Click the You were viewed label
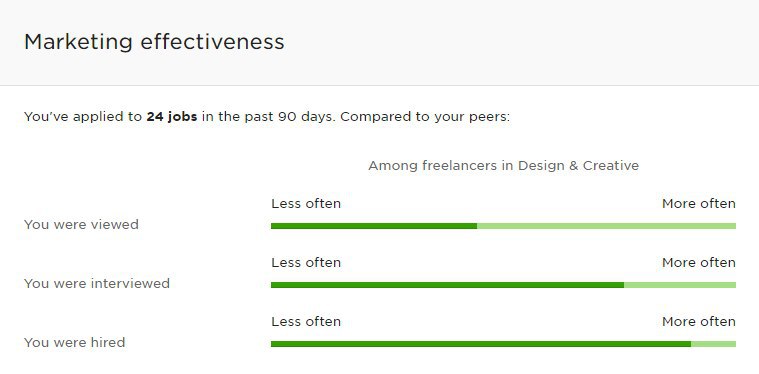Screen dimensions: 759x374 pyautogui.click(x=81, y=224)
